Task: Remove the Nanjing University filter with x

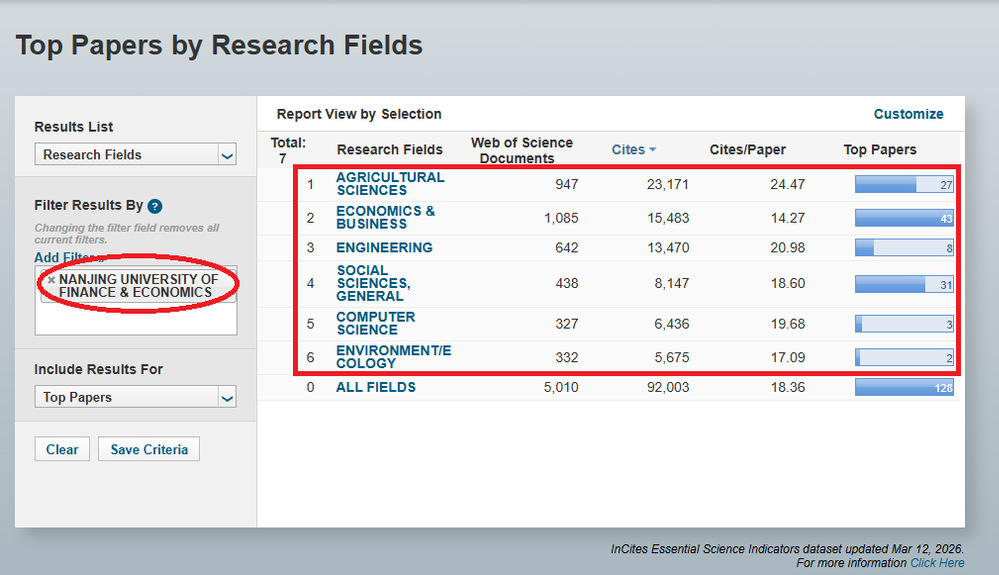Action: pos(51,280)
